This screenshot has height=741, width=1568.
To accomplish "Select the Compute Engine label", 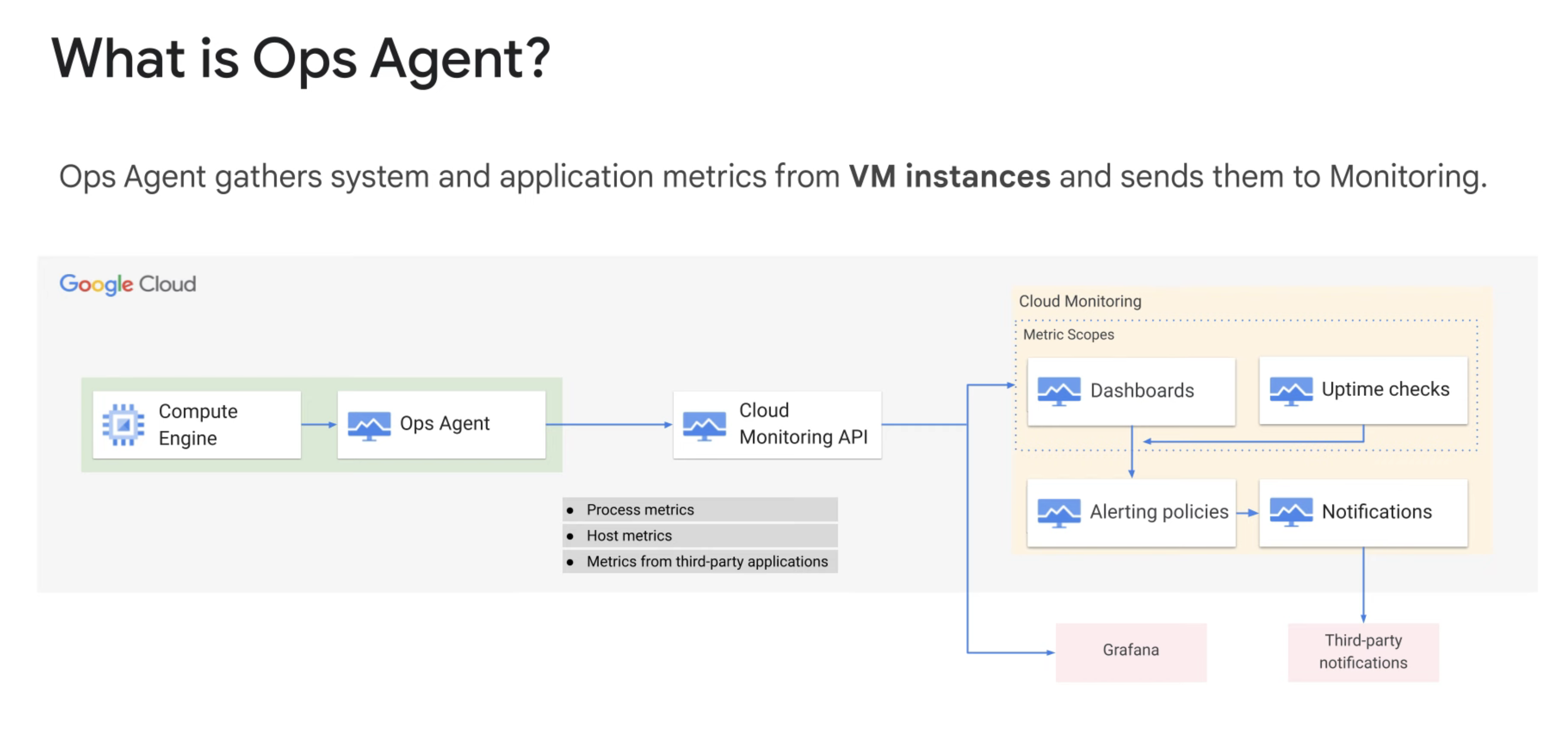I will point(198,424).
